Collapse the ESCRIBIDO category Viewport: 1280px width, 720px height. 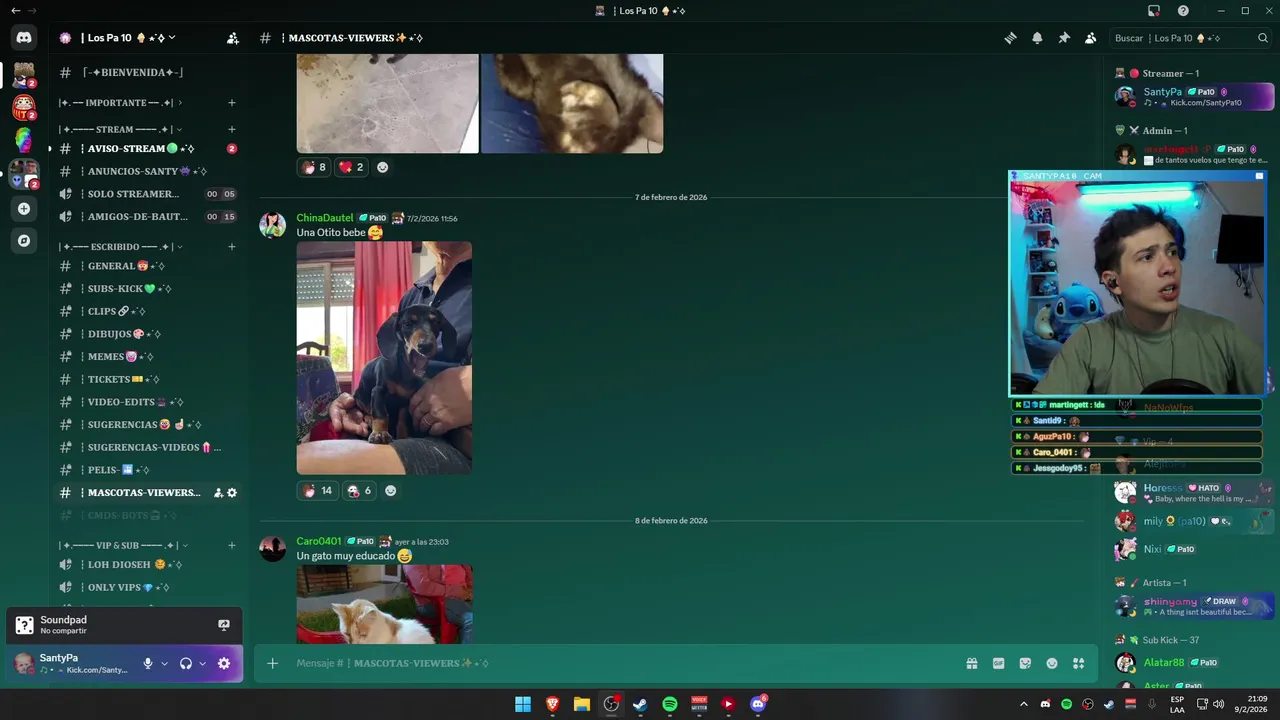click(120, 247)
